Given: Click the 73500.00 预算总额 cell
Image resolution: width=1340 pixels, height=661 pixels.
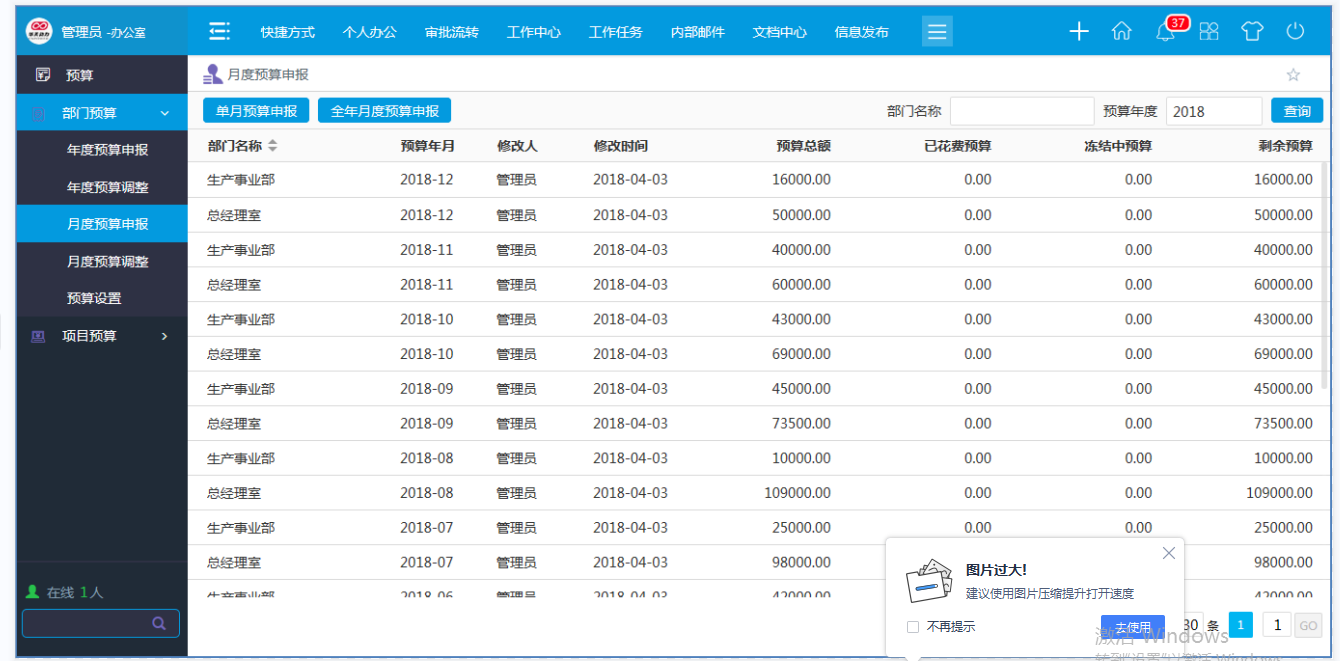Looking at the screenshot, I should pyautogui.click(x=801, y=423).
